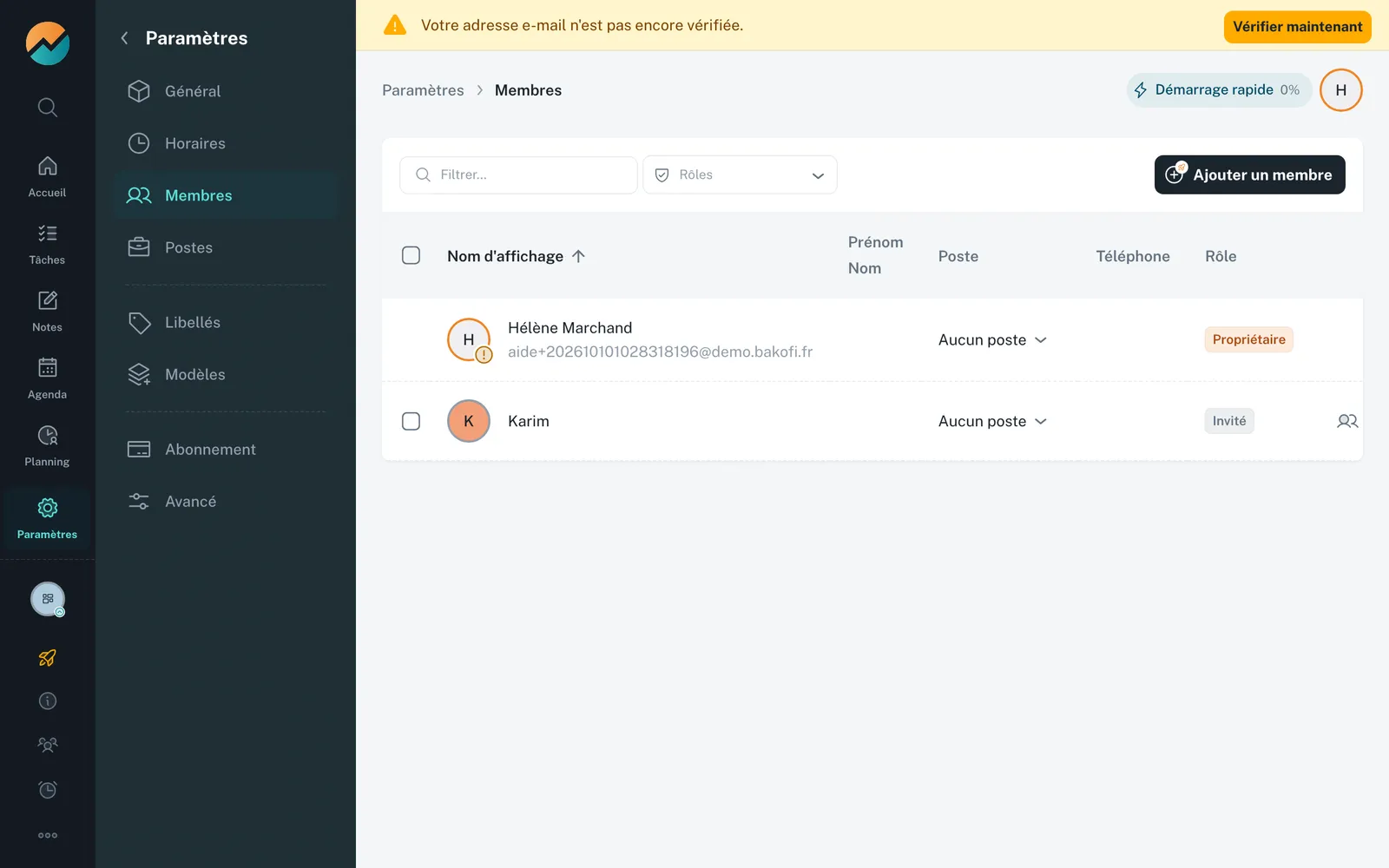Click the rocket icon in the sidebar

(x=48, y=658)
